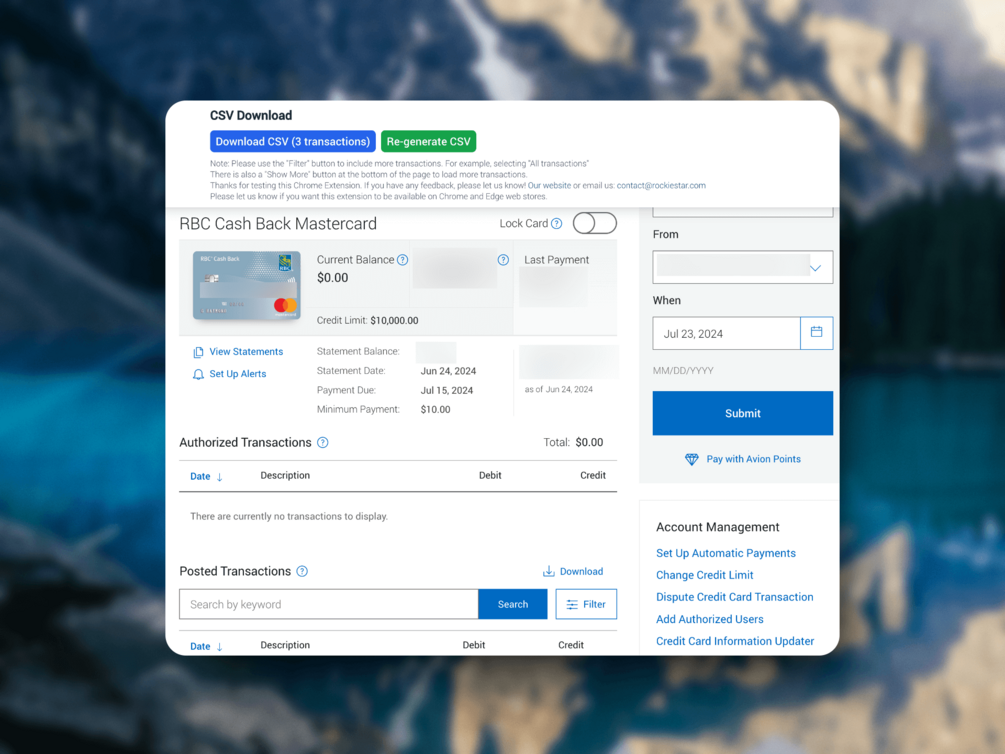Click the Submit button

743,414
